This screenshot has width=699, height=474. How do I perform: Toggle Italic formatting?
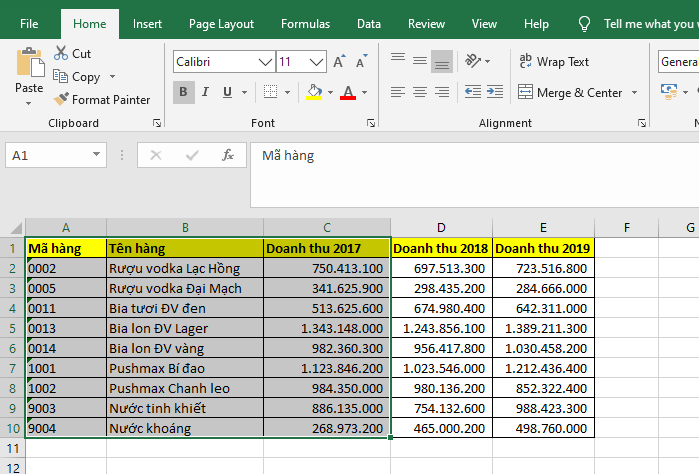(x=206, y=93)
